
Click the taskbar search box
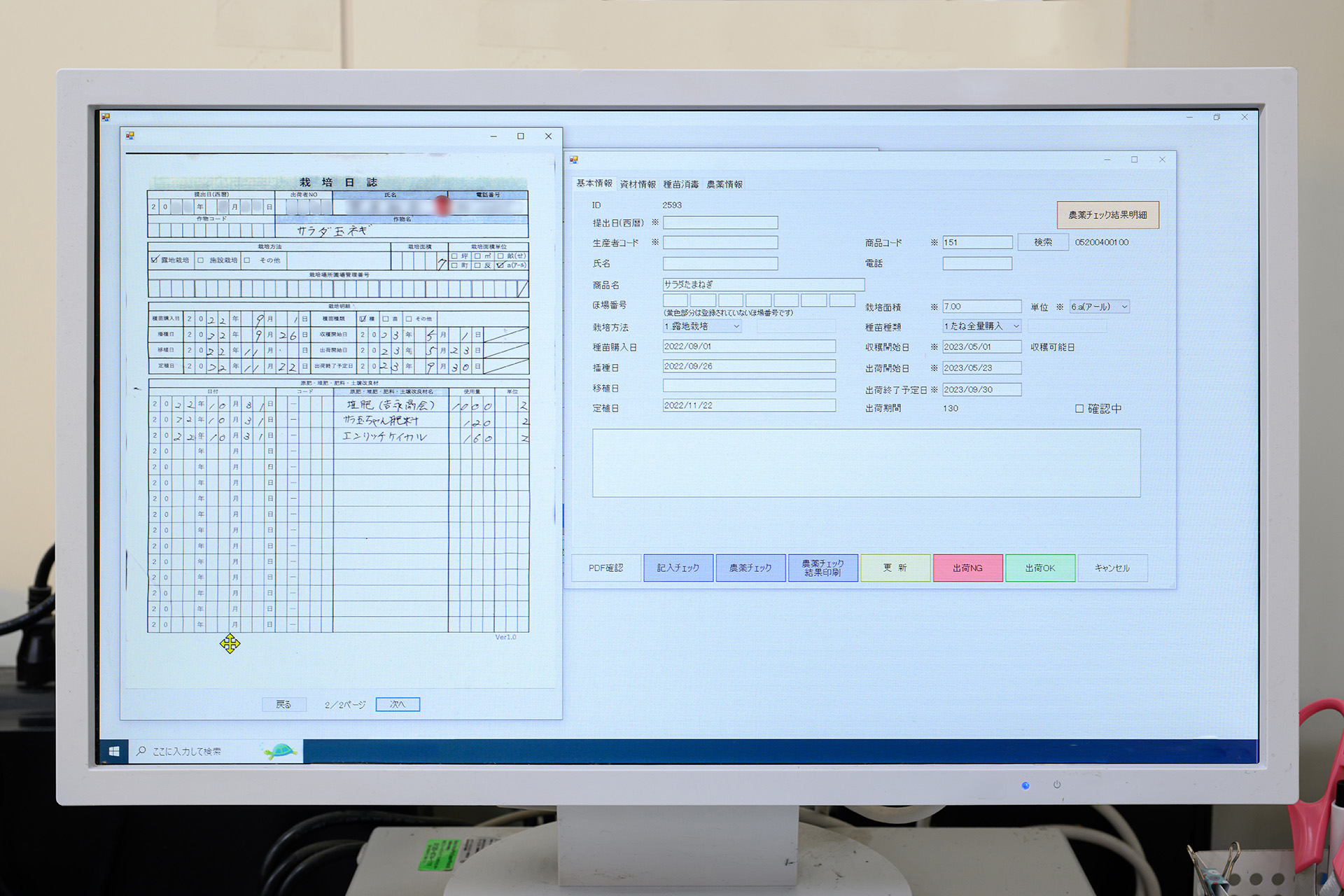pos(216,751)
